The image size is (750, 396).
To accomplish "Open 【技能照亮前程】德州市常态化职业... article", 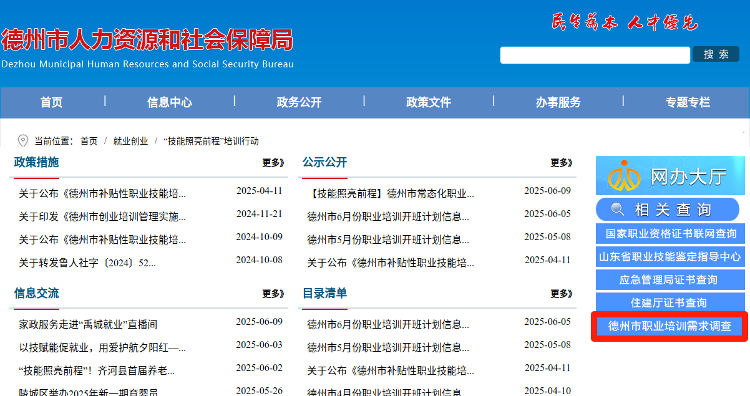I will pos(391,194).
